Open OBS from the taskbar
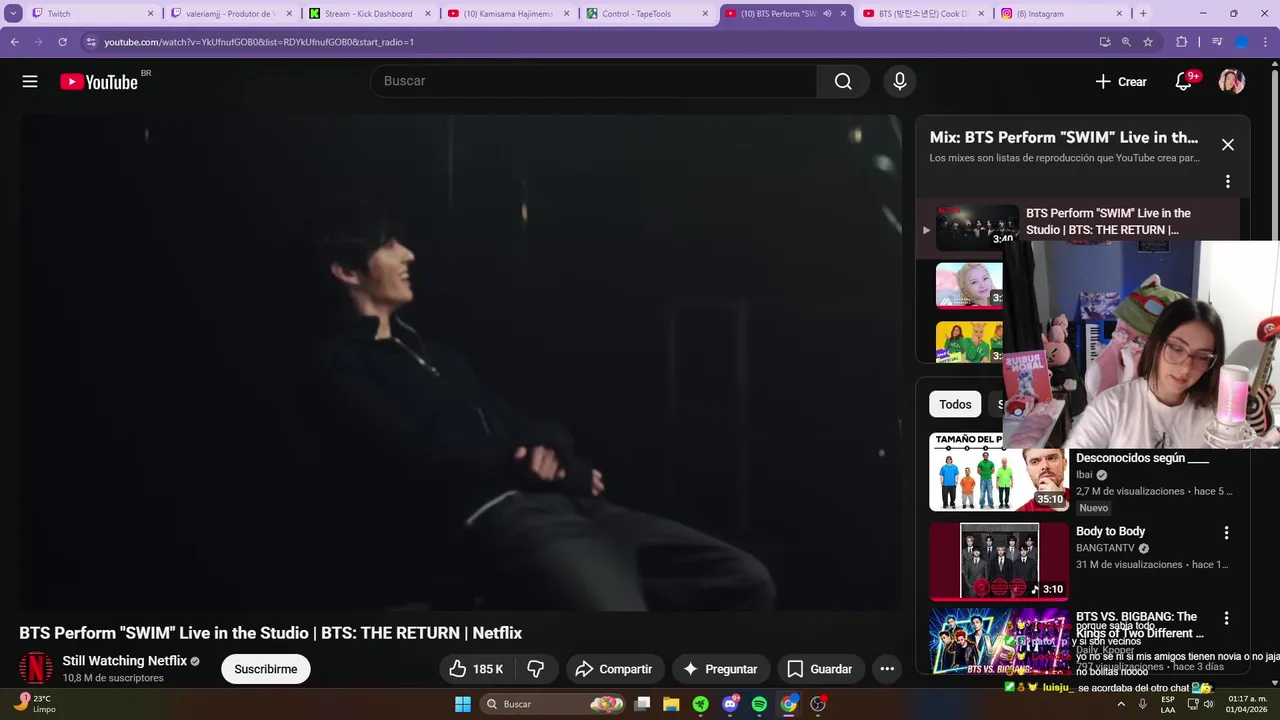Screen dimensions: 1280x720 tap(818, 704)
